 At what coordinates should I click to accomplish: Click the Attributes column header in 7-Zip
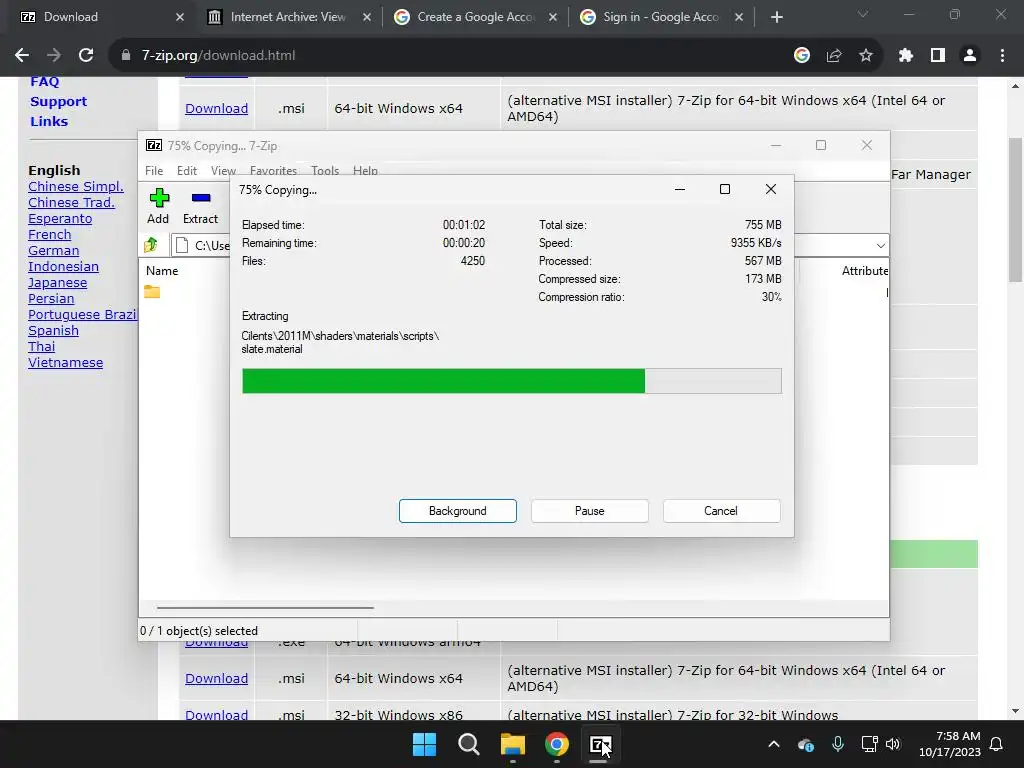(x=865, y=270)
